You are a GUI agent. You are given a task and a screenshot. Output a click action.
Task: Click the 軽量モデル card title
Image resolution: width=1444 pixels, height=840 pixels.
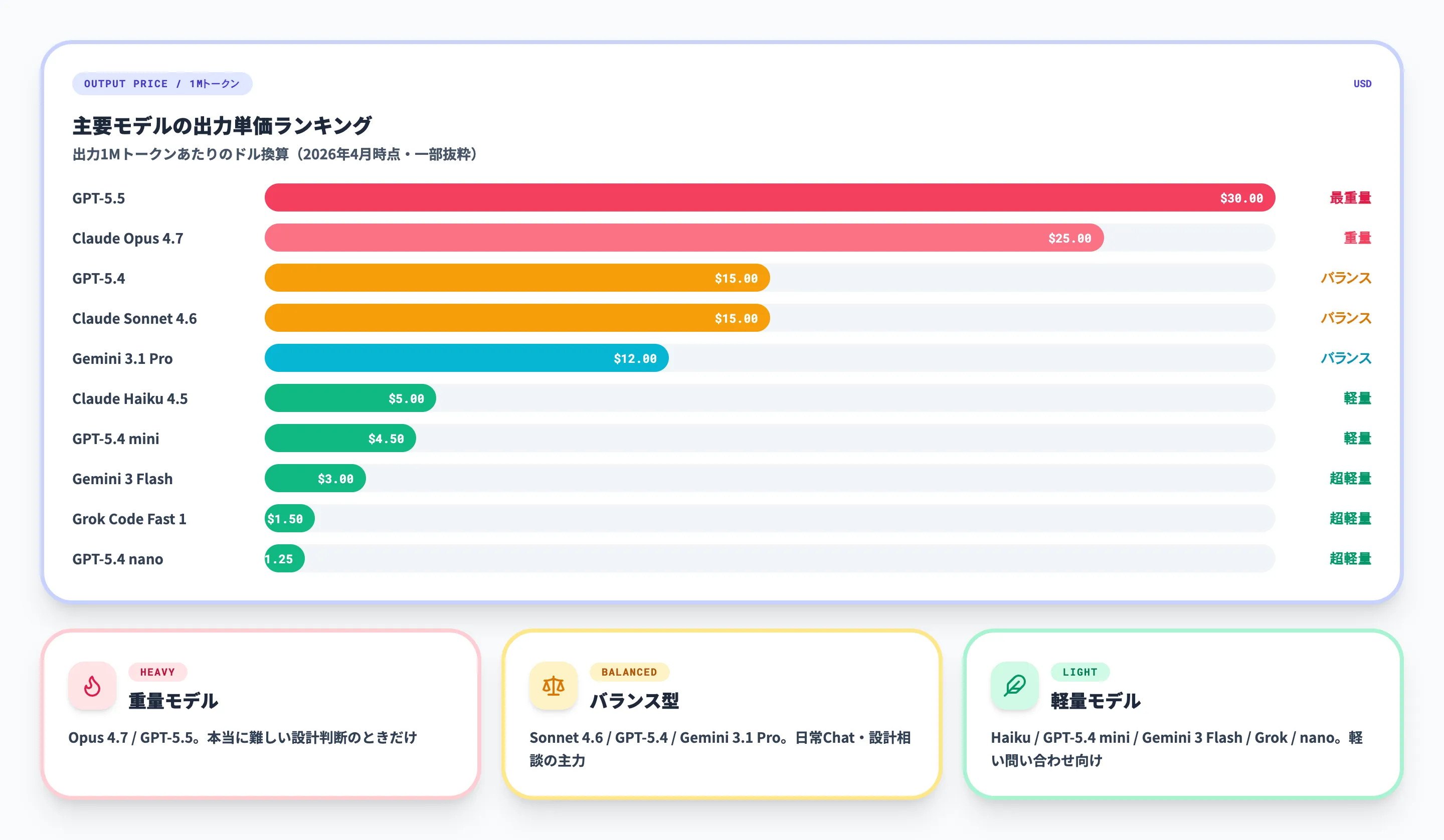pyautogui.click(x=1096, y=701)
